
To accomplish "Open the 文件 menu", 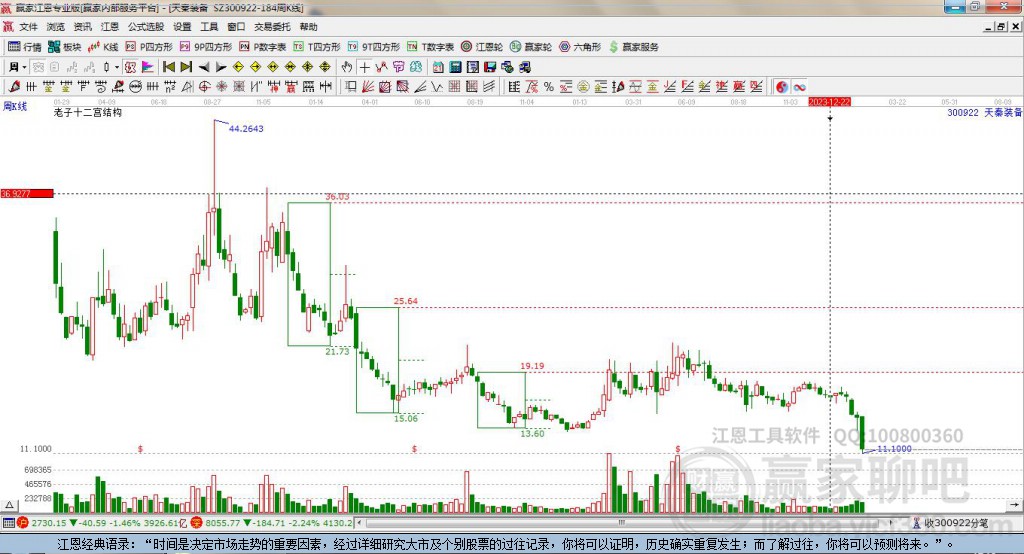I will 29,27.
